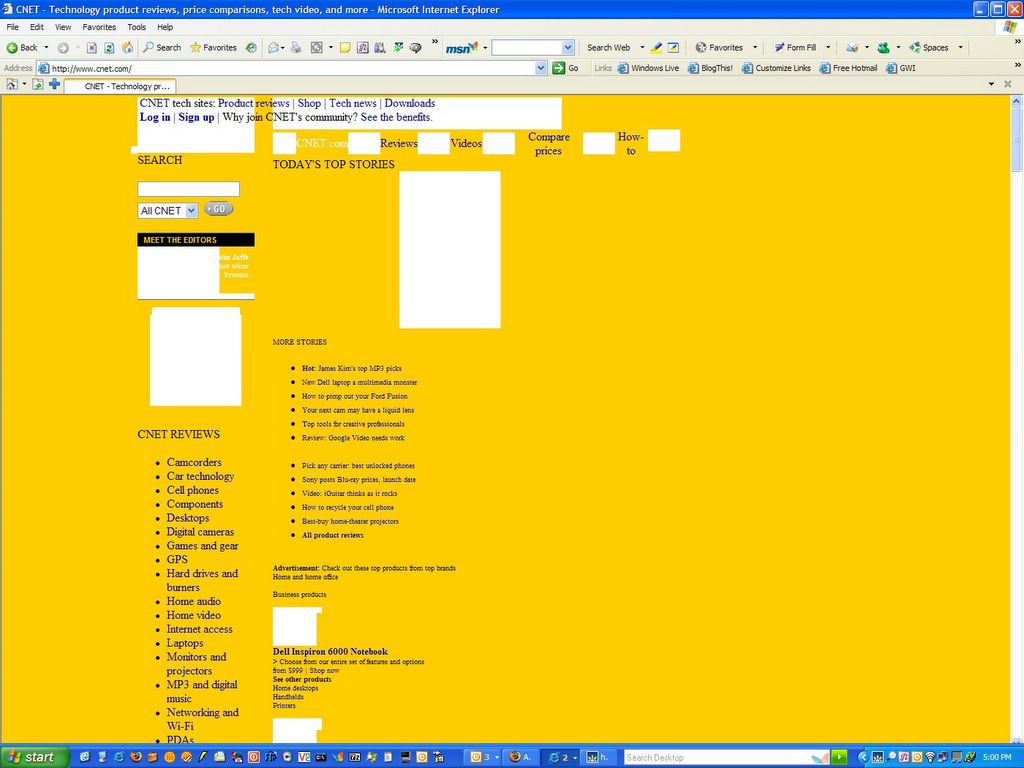
Task: Open the View menu
Action: pyautogui.click(x=63, y=27)
